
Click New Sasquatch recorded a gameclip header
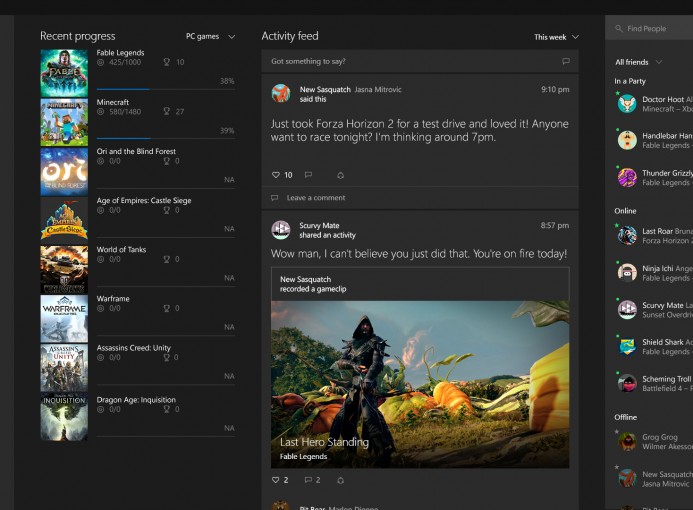pyautogui.click(x=420, y=284)
